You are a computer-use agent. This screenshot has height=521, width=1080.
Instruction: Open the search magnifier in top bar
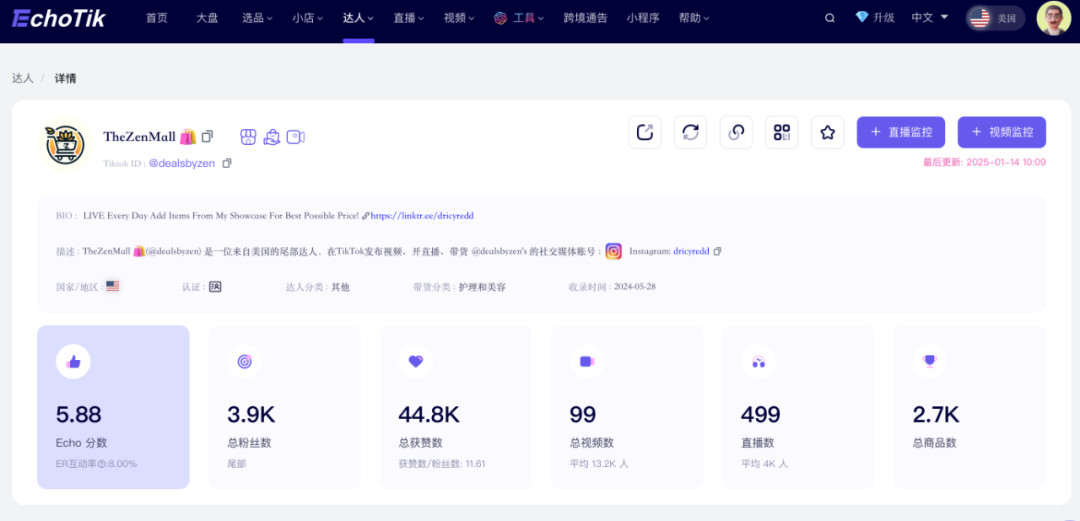coord(830,18)
